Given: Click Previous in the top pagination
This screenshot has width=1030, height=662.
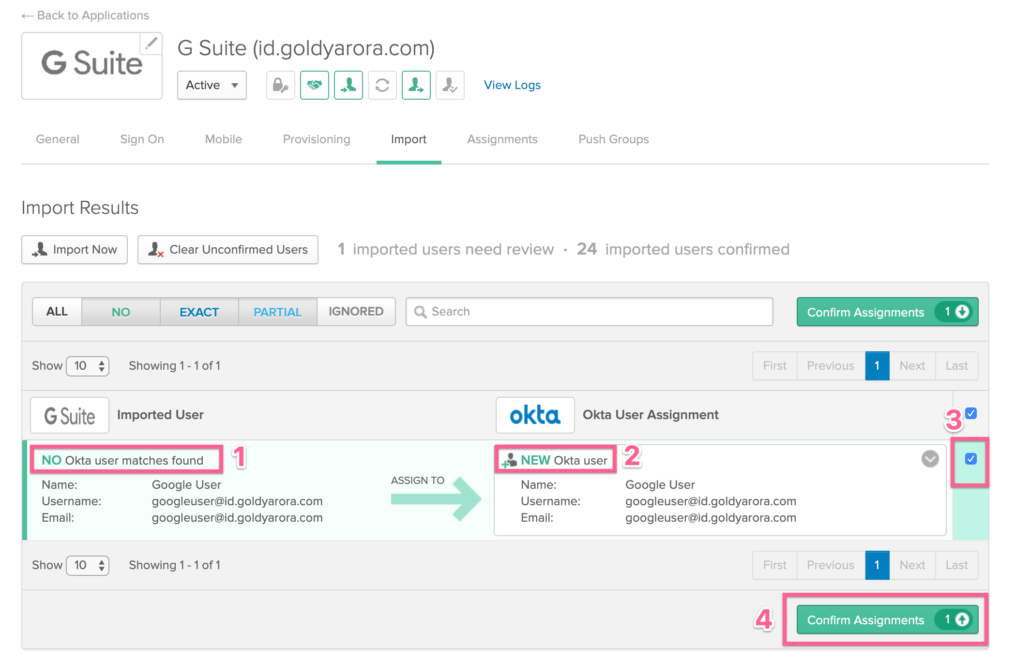Looking at the screenshot, I should pyautogui.click(x=830, y=366).
